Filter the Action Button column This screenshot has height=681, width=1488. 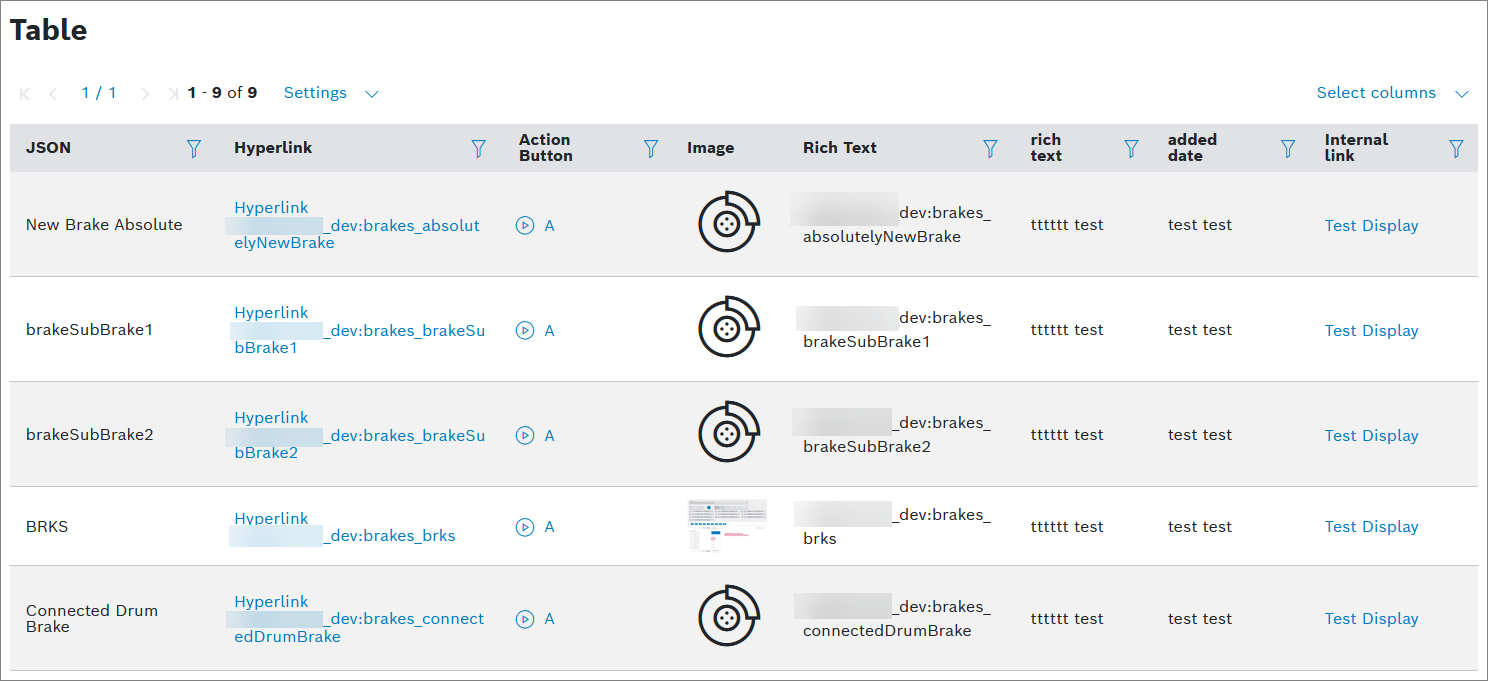(x=651, y=149)
